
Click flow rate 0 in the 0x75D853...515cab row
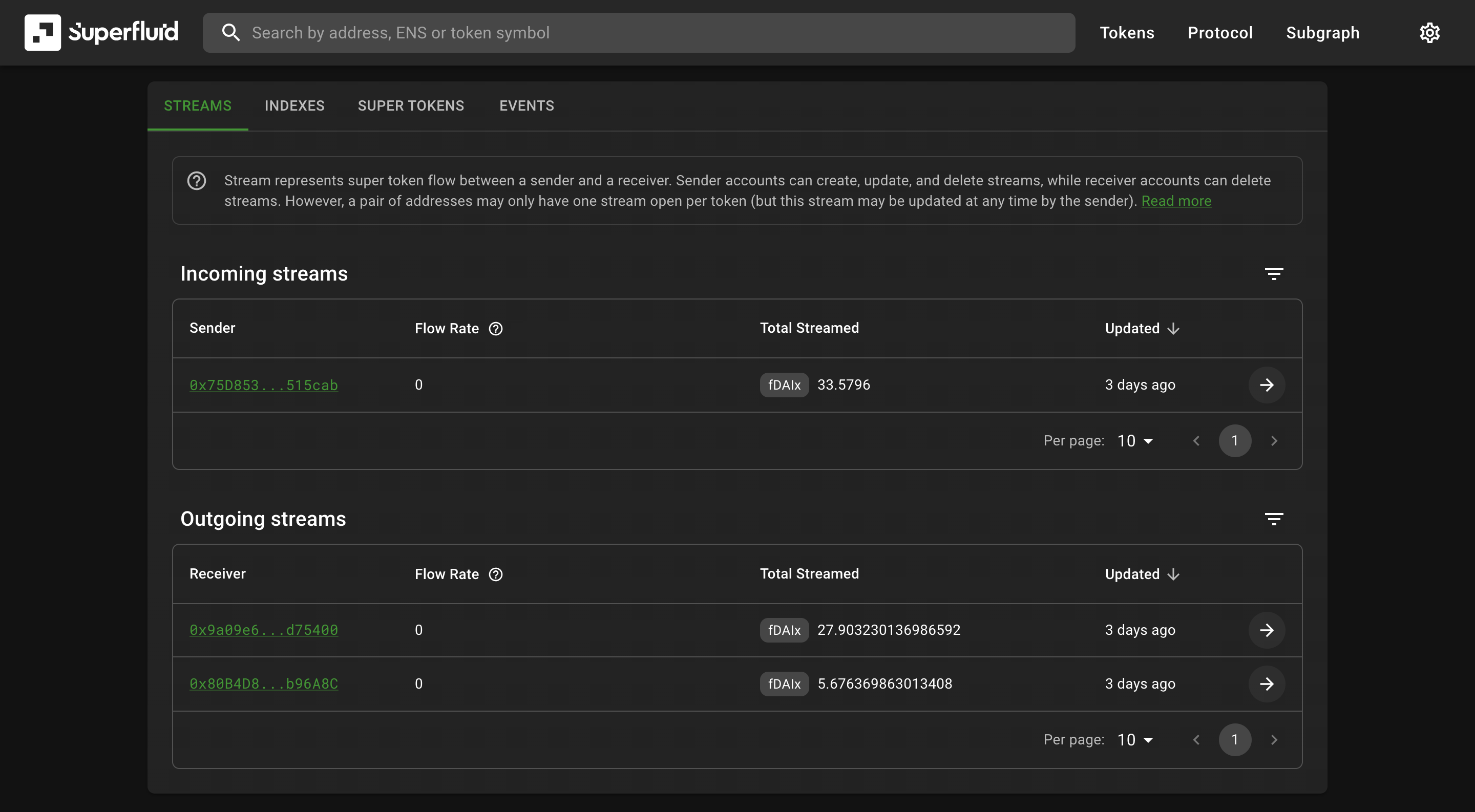pyautogui.click(x=418, y=384)
